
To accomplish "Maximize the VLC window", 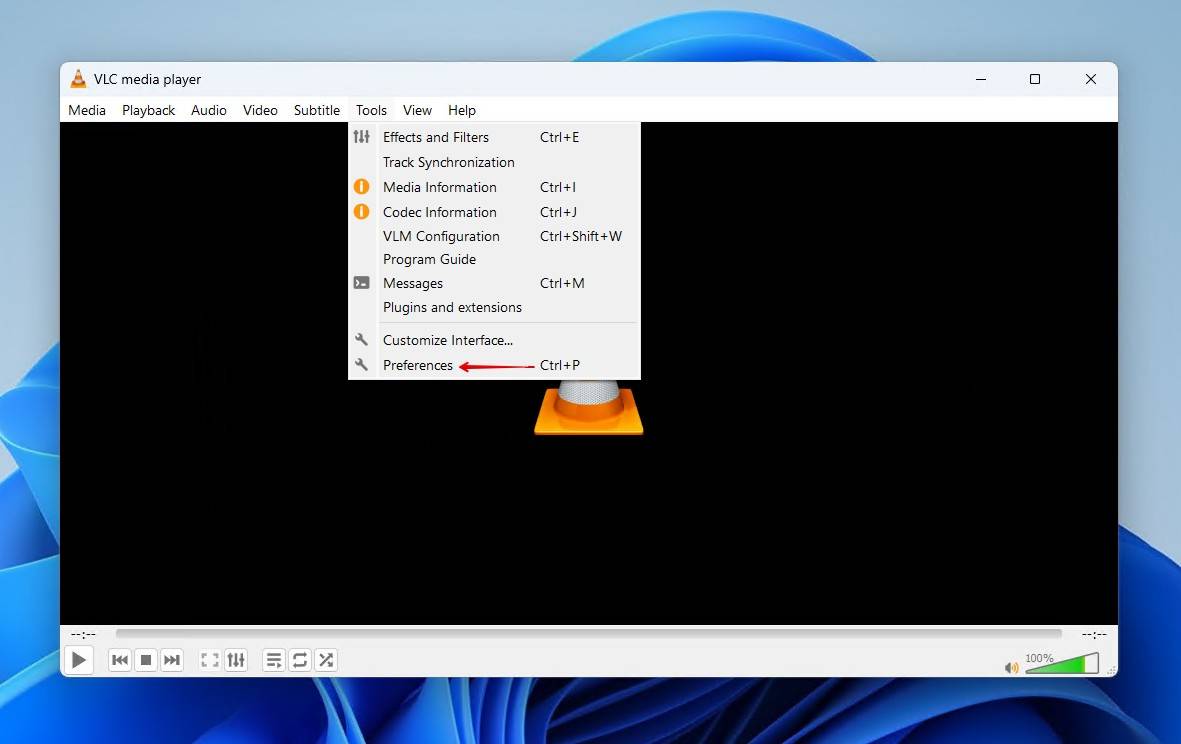I will click(1035, 79).
